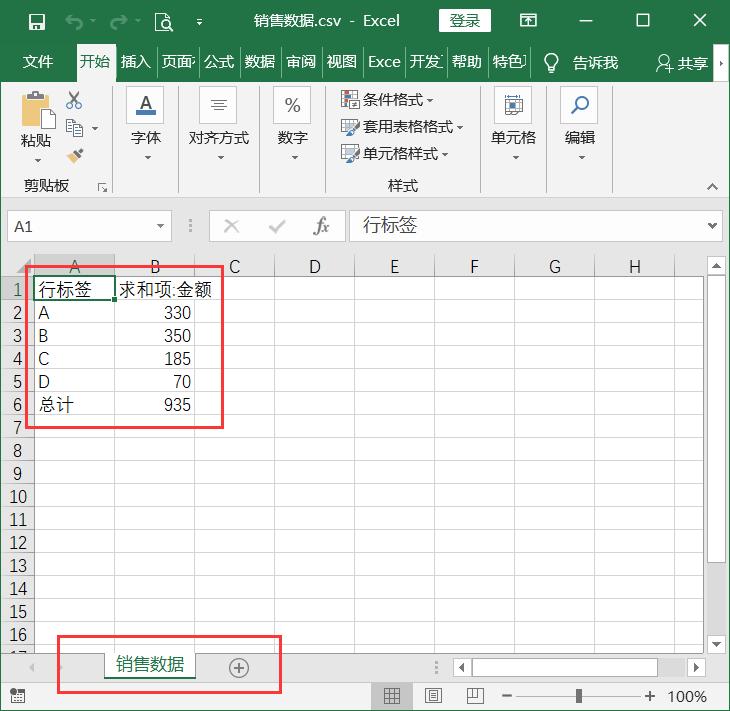Image resolution: width=730 pixels, height=711 pixels.
Task: Click the Redo arrow icon
Action: (x=119, y=21)
